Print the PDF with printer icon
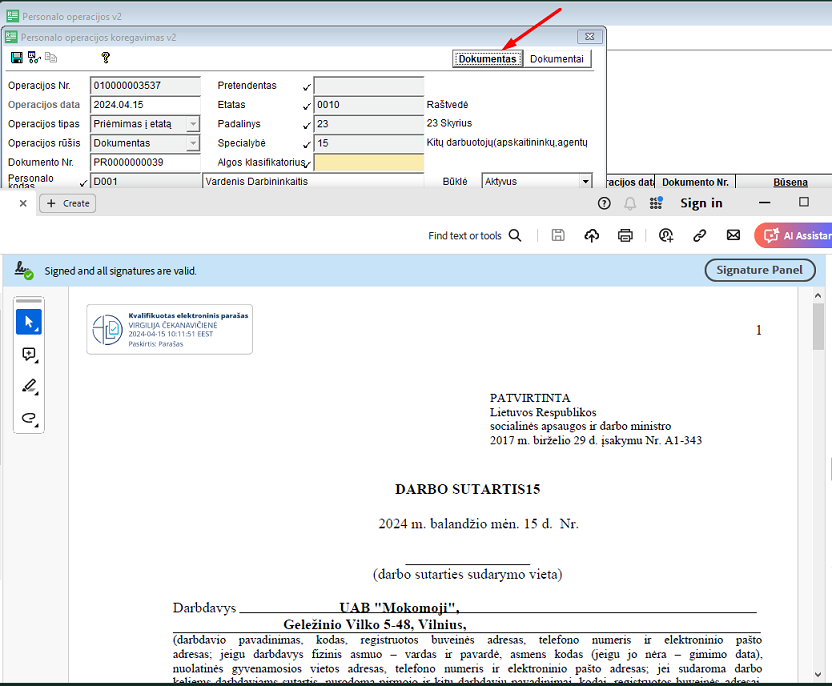Screen dimensions: 832x686 pos(625,236)
